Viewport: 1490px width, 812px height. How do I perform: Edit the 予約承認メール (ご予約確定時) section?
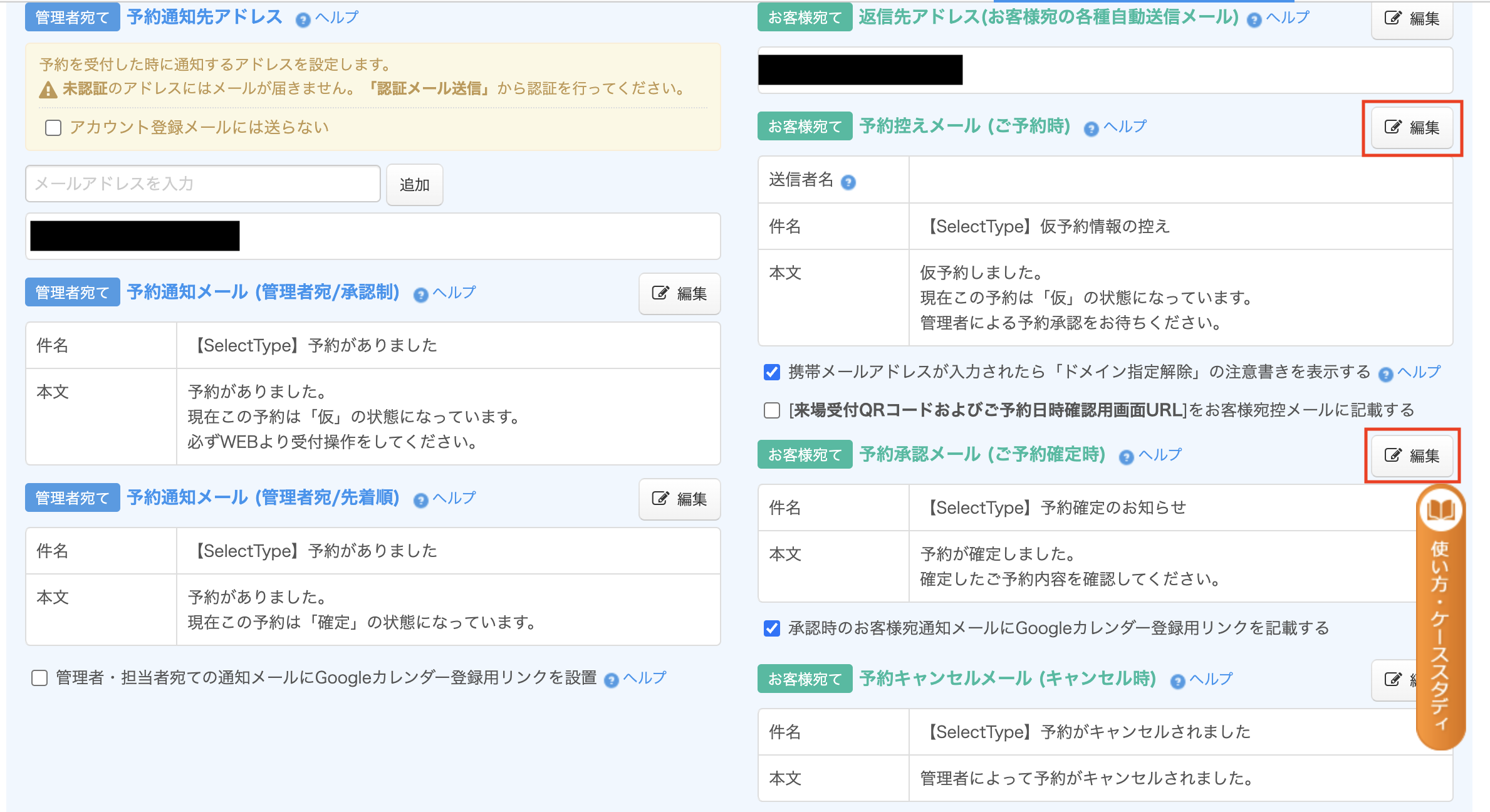[x=1412, y=456]
